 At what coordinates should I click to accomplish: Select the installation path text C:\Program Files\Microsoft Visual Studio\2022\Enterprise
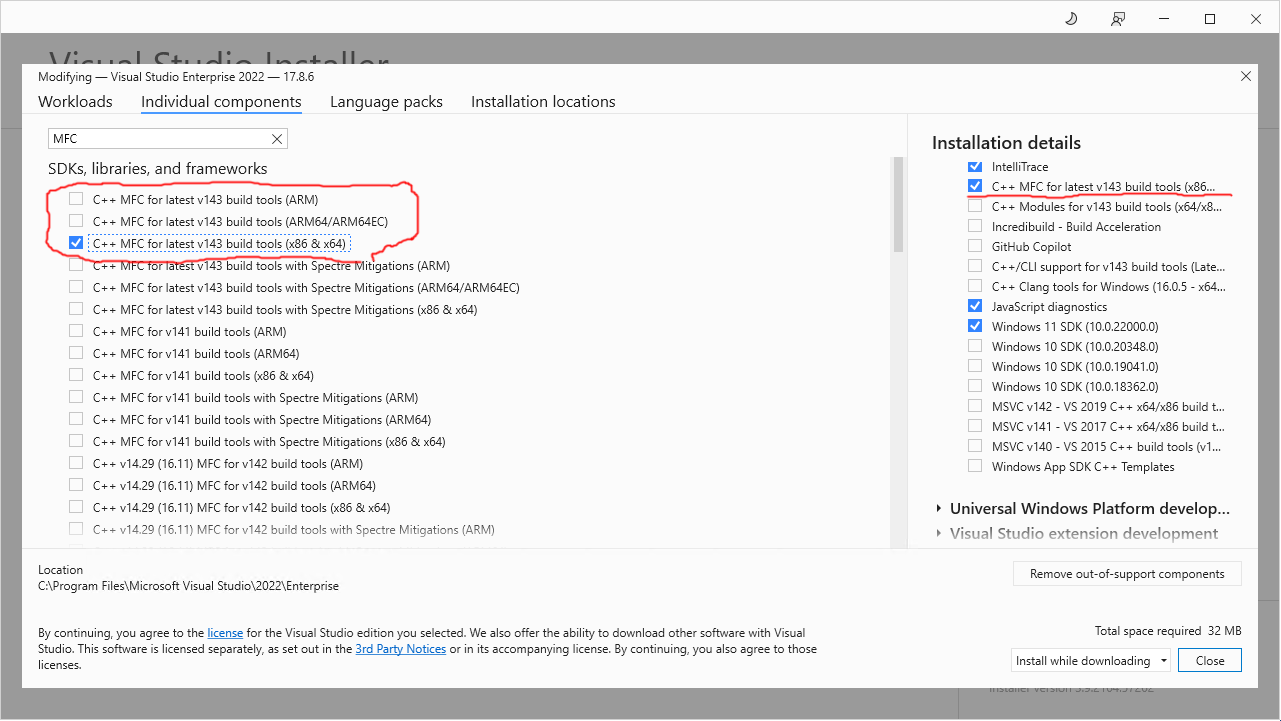(x=188, y=586)
